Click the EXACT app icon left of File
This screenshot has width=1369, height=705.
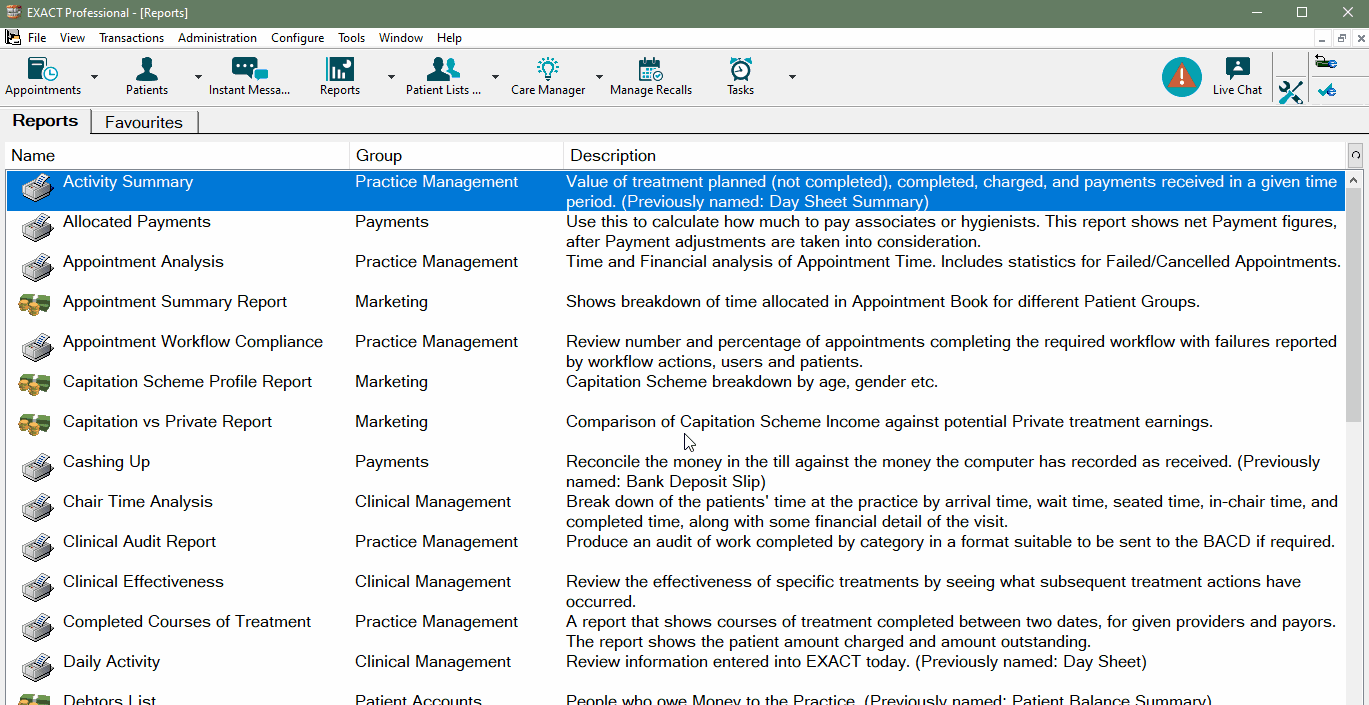coord(13,38)
